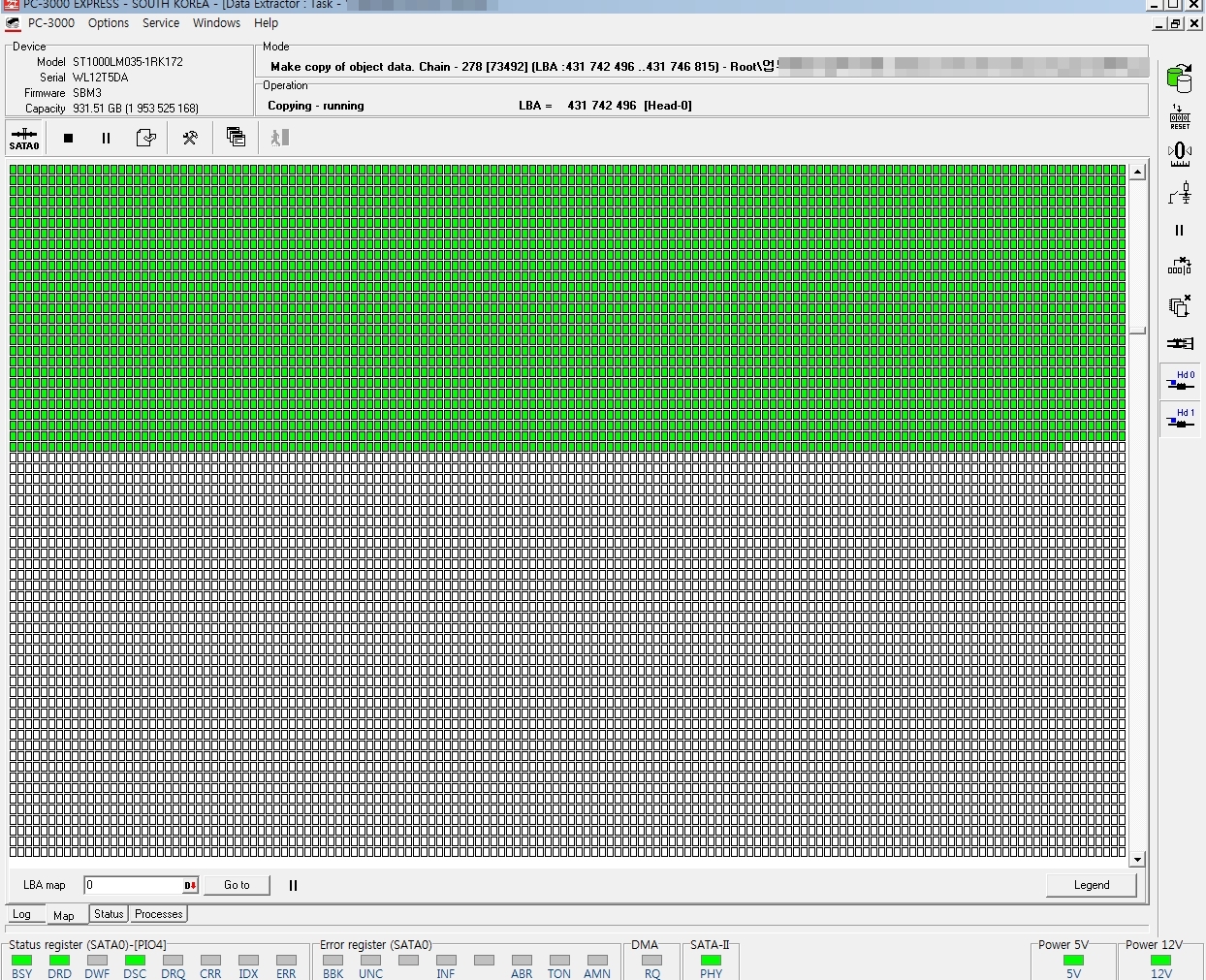1206x980 pixels.
Task: Click the DSC status indicator
Action: click(135, 961)
